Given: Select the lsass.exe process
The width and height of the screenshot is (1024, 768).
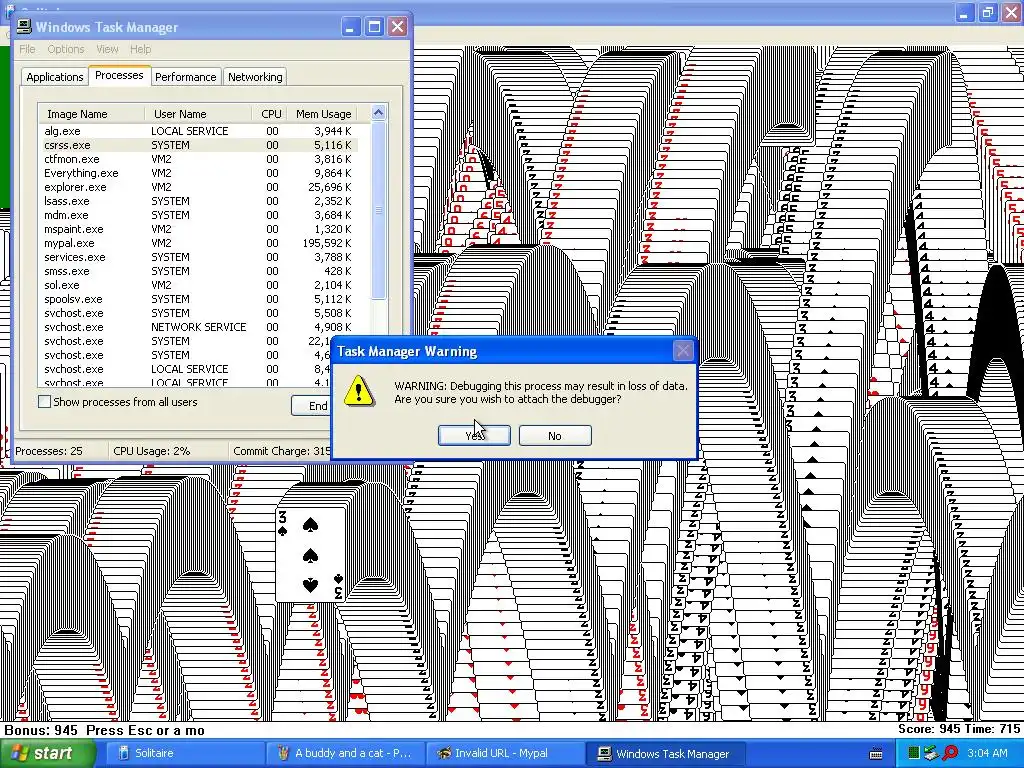Looking at the screenshot, I should tap(198, 201).
